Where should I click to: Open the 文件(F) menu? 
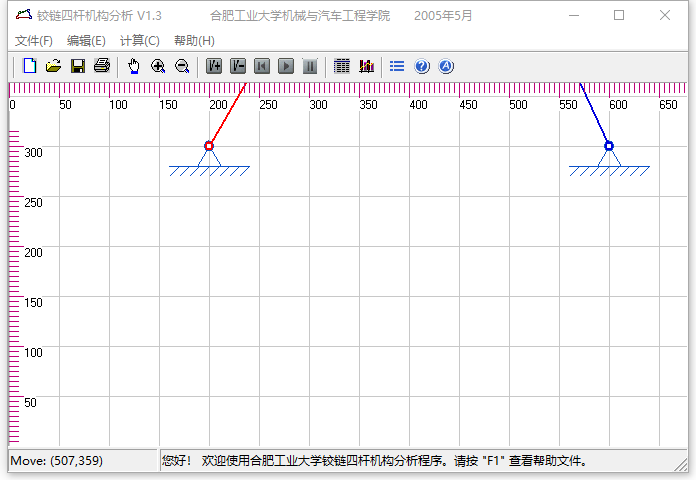(34, 41)
